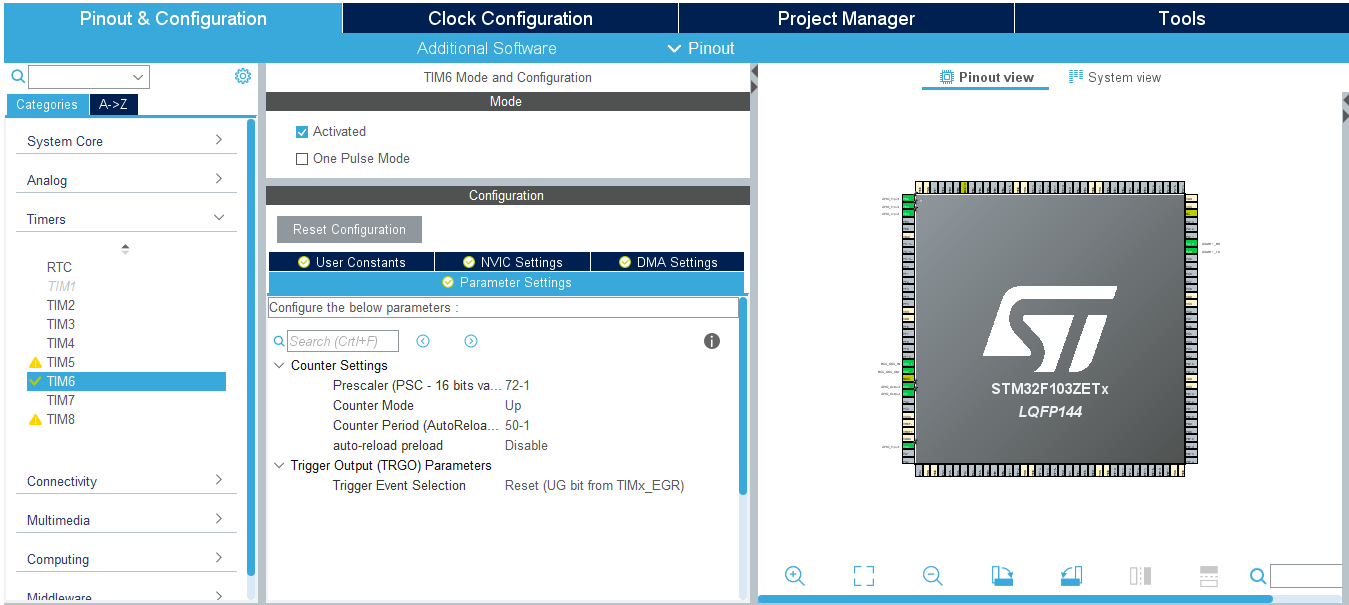
Task: Open DMA Settings tab
Action: click(668, 262)
